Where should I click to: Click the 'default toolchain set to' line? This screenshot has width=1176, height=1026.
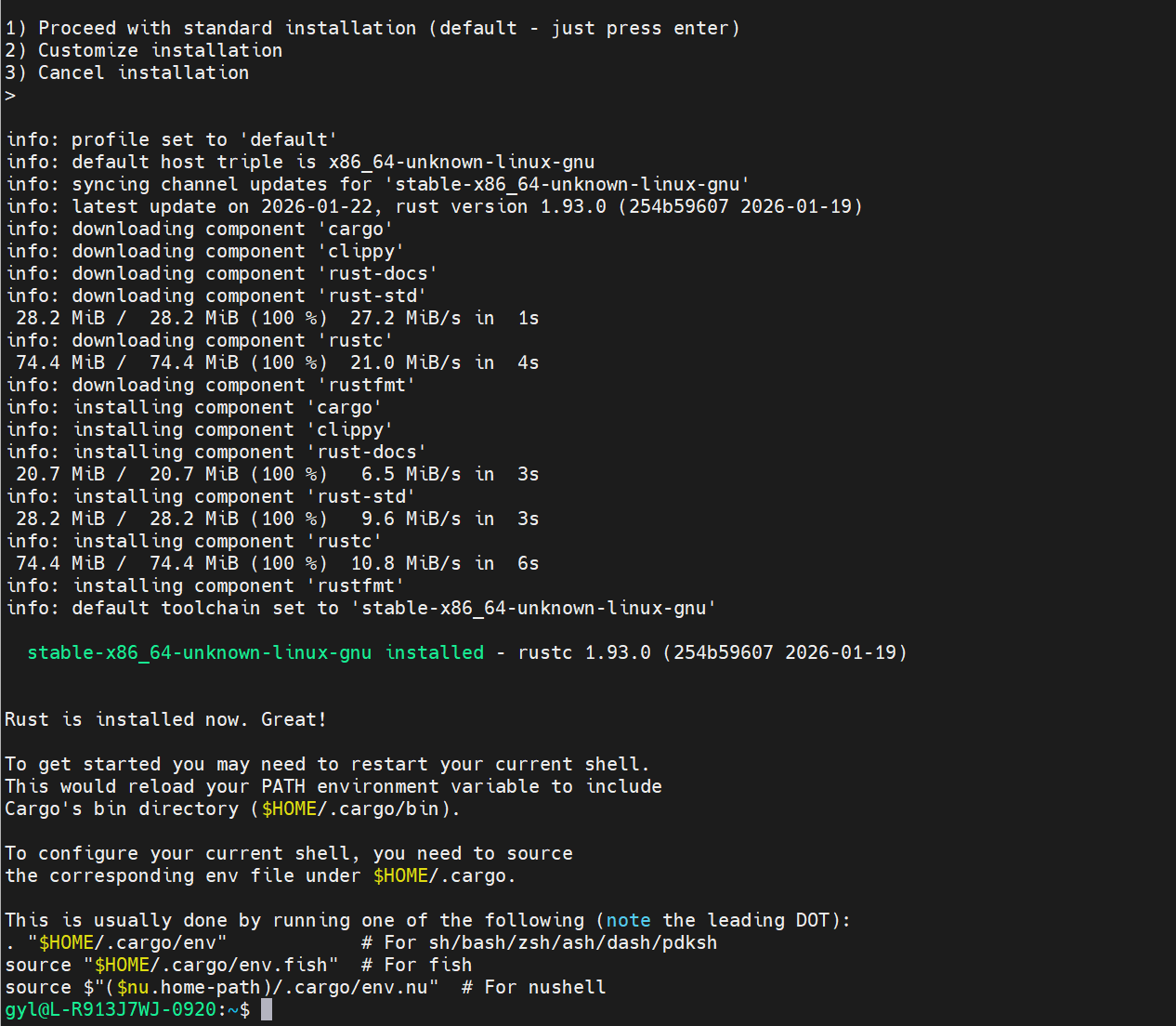[x=361, y=608]
